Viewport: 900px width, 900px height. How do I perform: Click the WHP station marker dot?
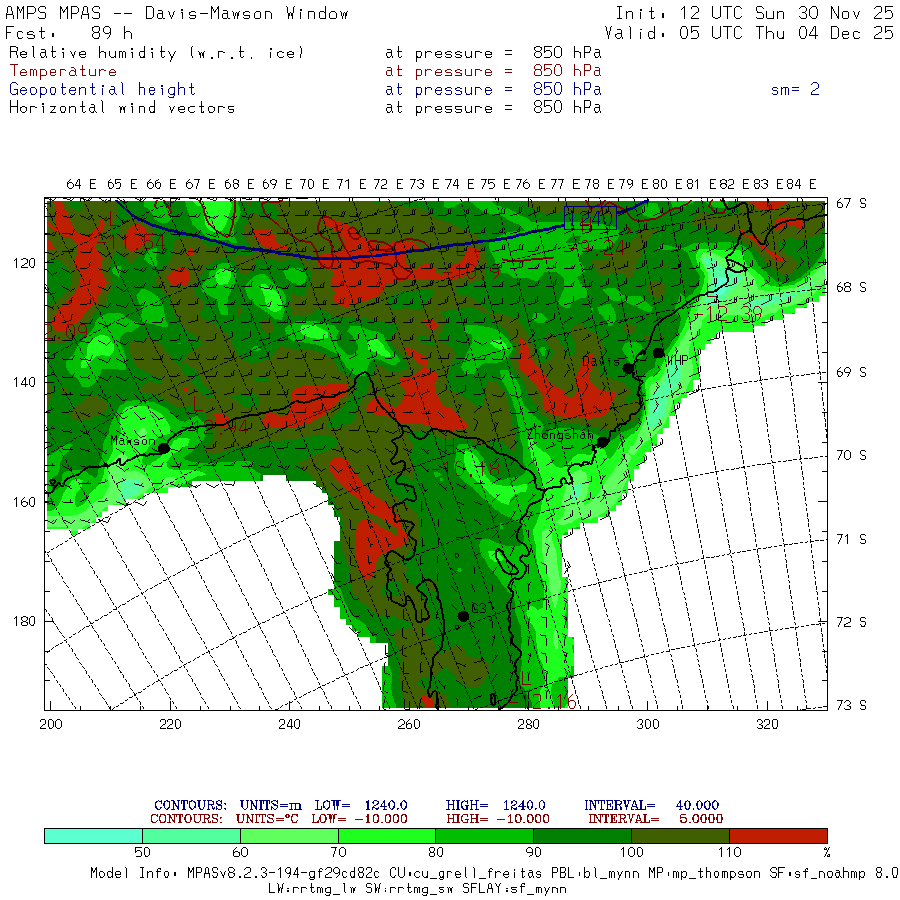[658, 353]
